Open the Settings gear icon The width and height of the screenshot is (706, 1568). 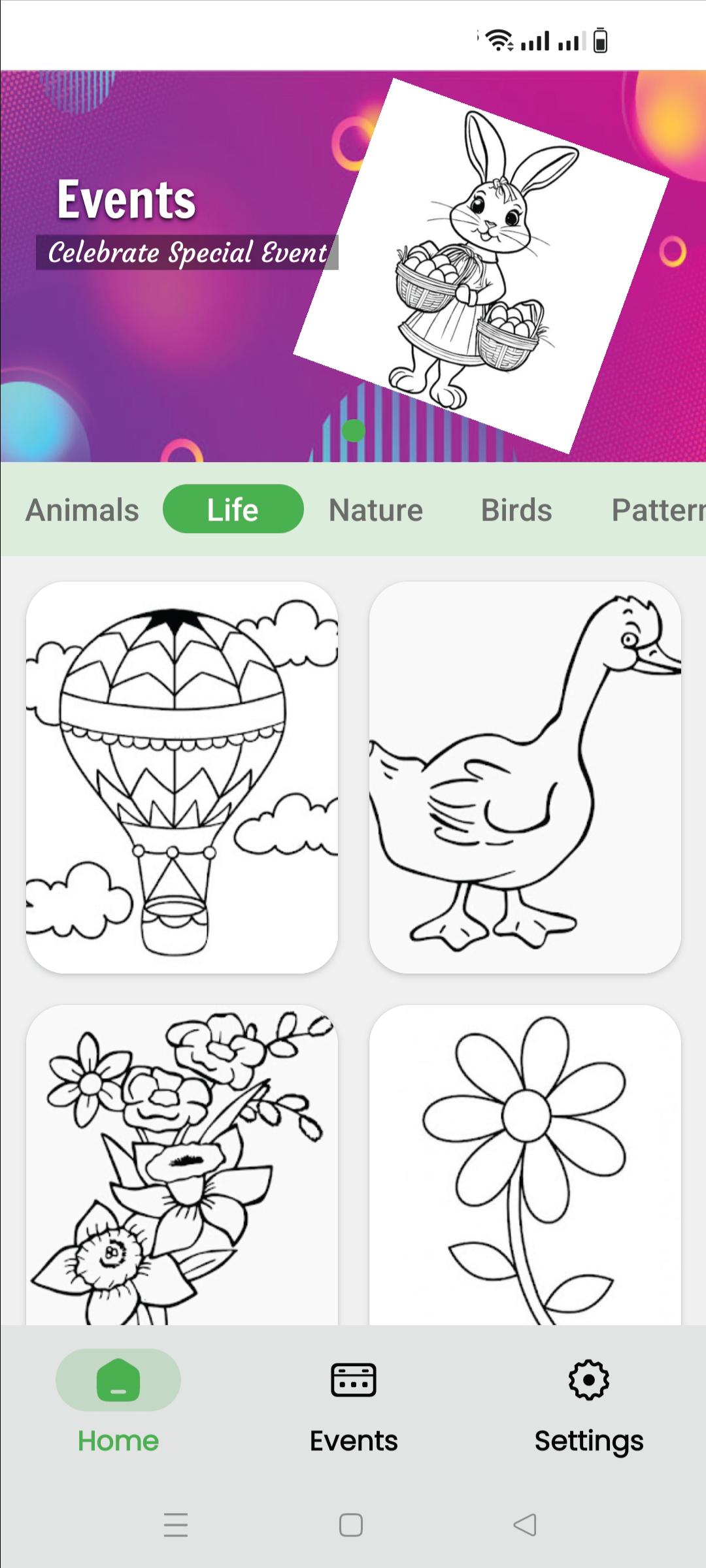click(x=589, y=1380)
